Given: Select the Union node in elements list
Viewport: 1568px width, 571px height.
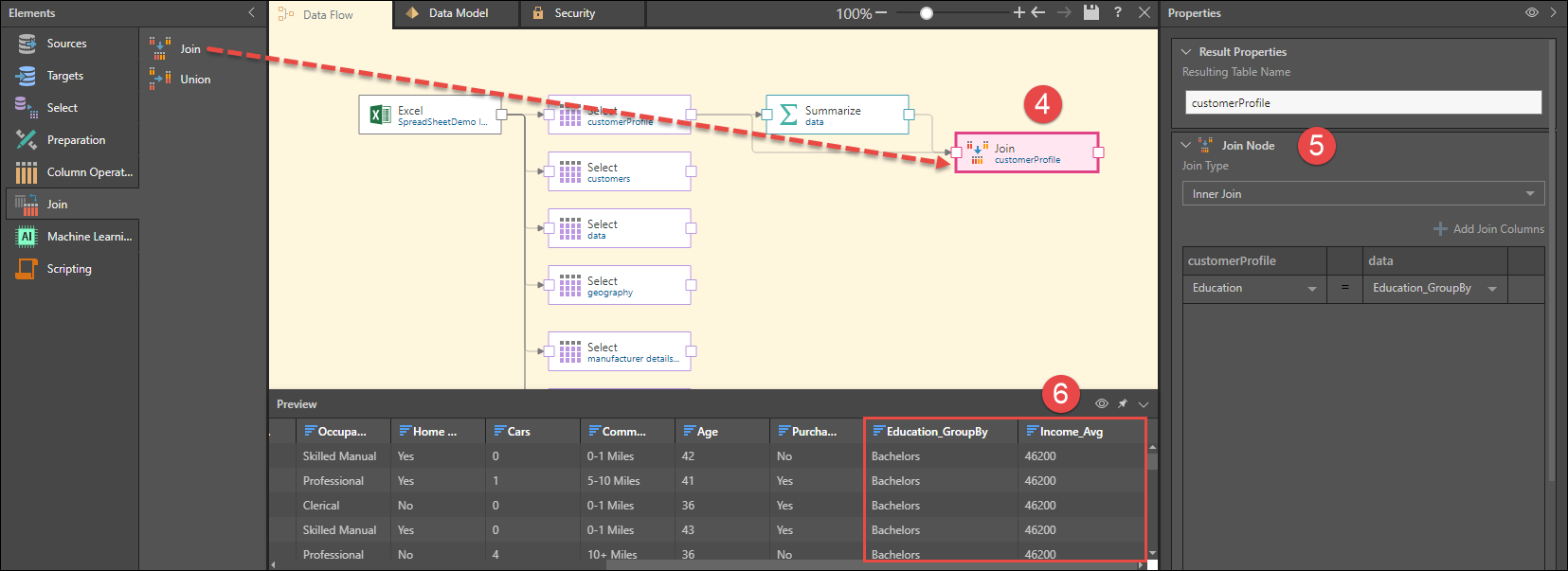Looking at the screenshot, I should 194,80.
